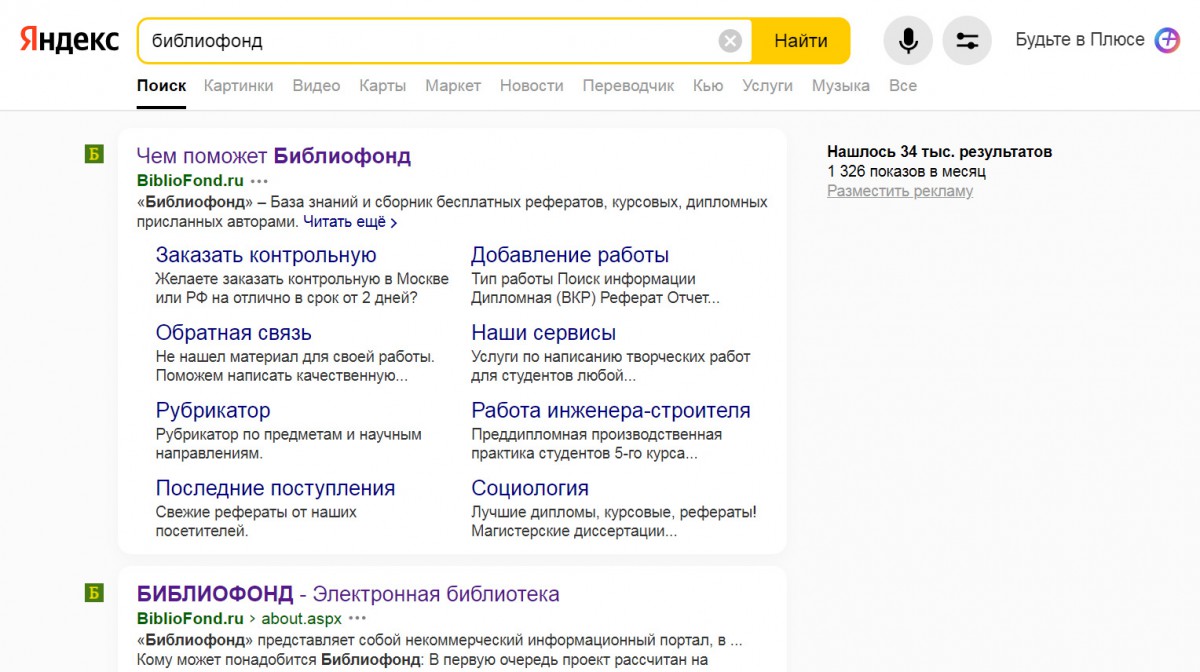Start voice search with the microphone icon
Viewport: 1200px width, 672px height.
point(908,41)
